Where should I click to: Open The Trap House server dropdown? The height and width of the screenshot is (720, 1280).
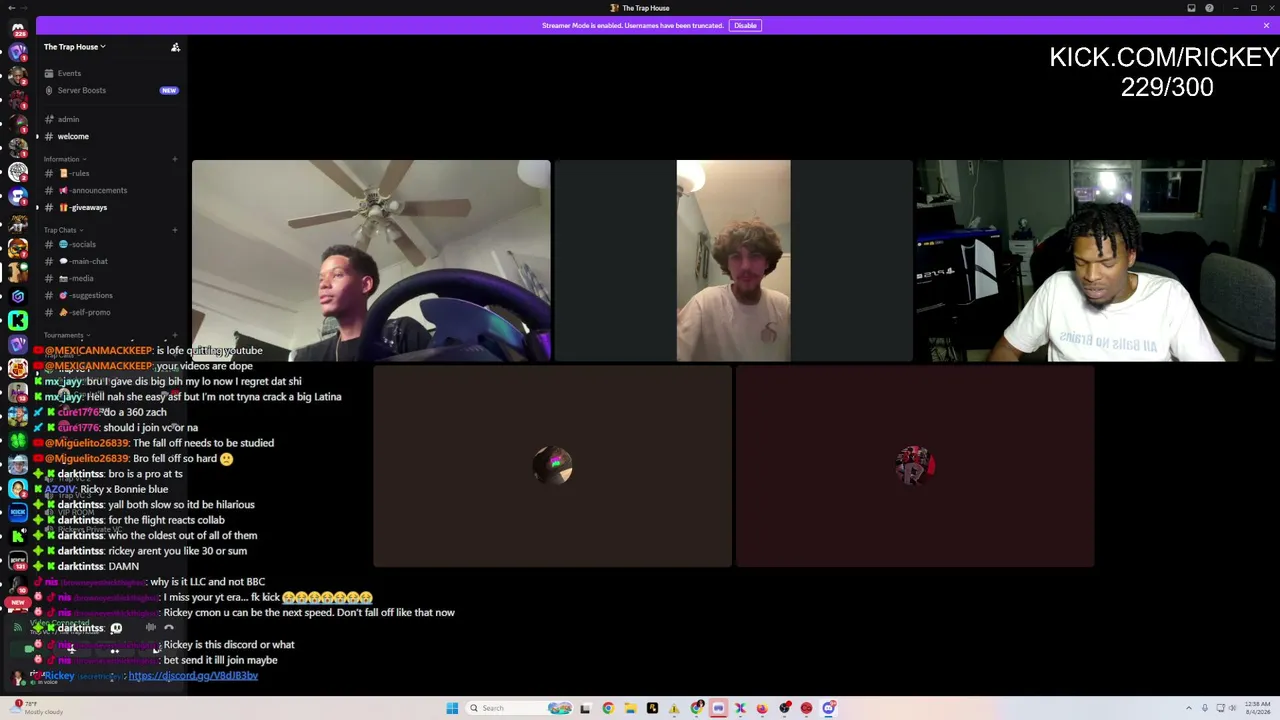tap(74, 47)
